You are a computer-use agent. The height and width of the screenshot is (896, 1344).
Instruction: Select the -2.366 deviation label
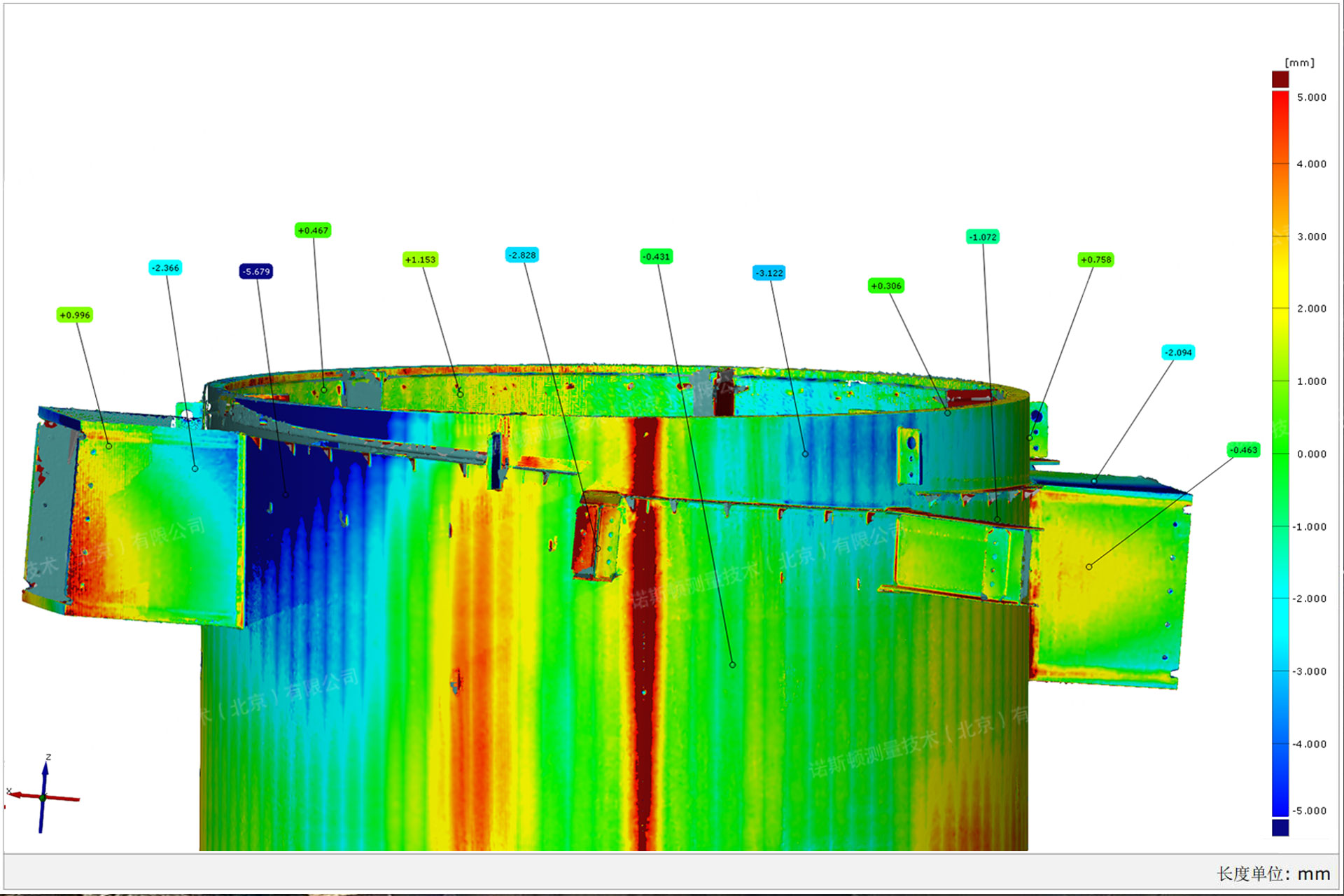tap(165, 268)
